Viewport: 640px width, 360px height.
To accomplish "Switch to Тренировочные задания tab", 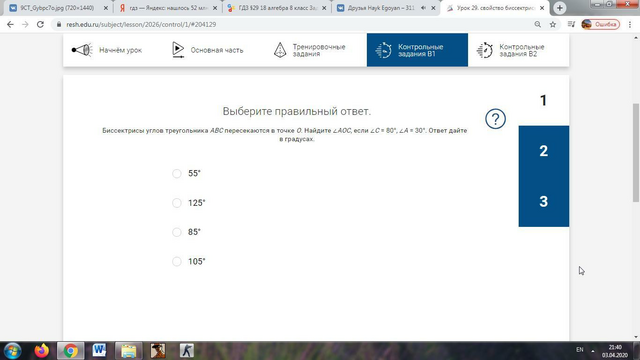I will coord(310,50).
